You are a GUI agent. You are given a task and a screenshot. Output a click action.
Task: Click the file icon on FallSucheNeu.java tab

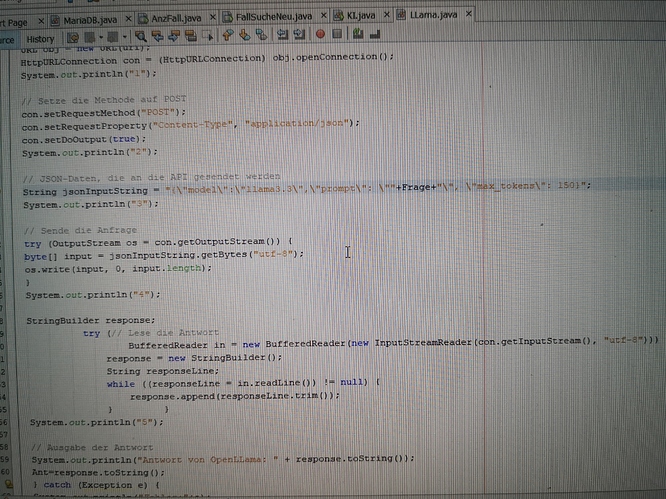228,17
